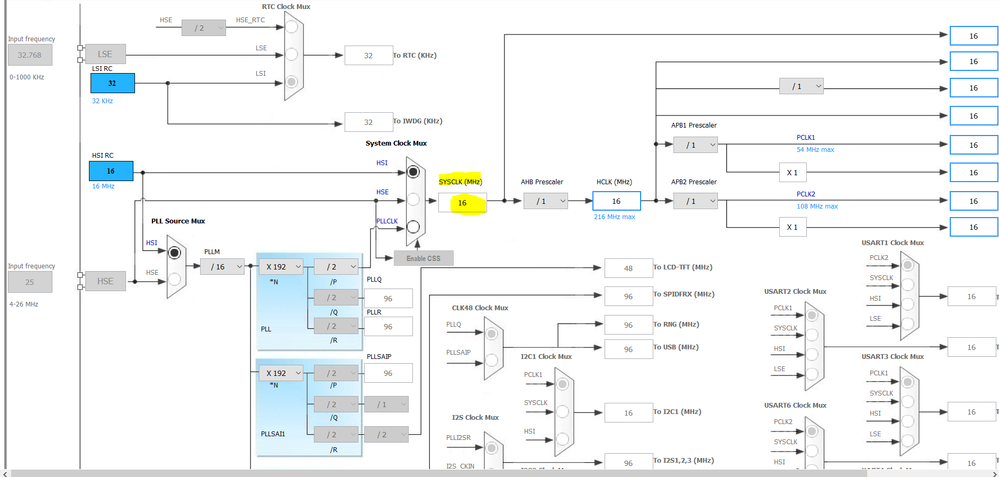Viewport: 999px width, 477px height.
Task: Open the /1 divider dropdown above APB1 Prescaler
Action: click(801, 86)
